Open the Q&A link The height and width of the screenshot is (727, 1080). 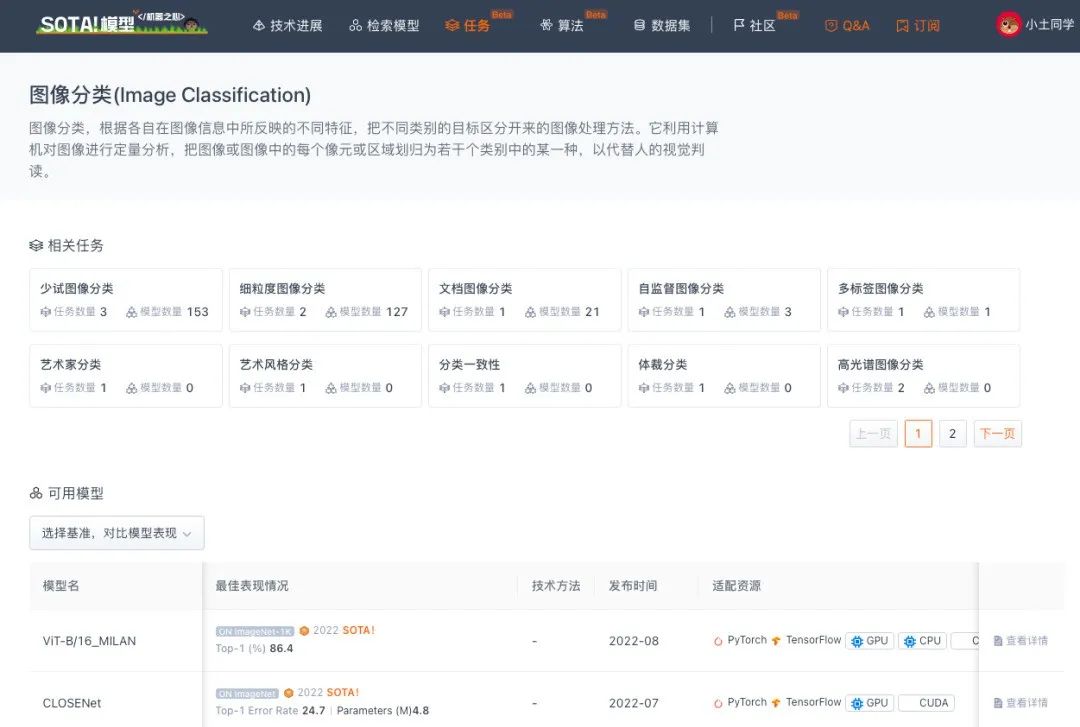(847, 25)
